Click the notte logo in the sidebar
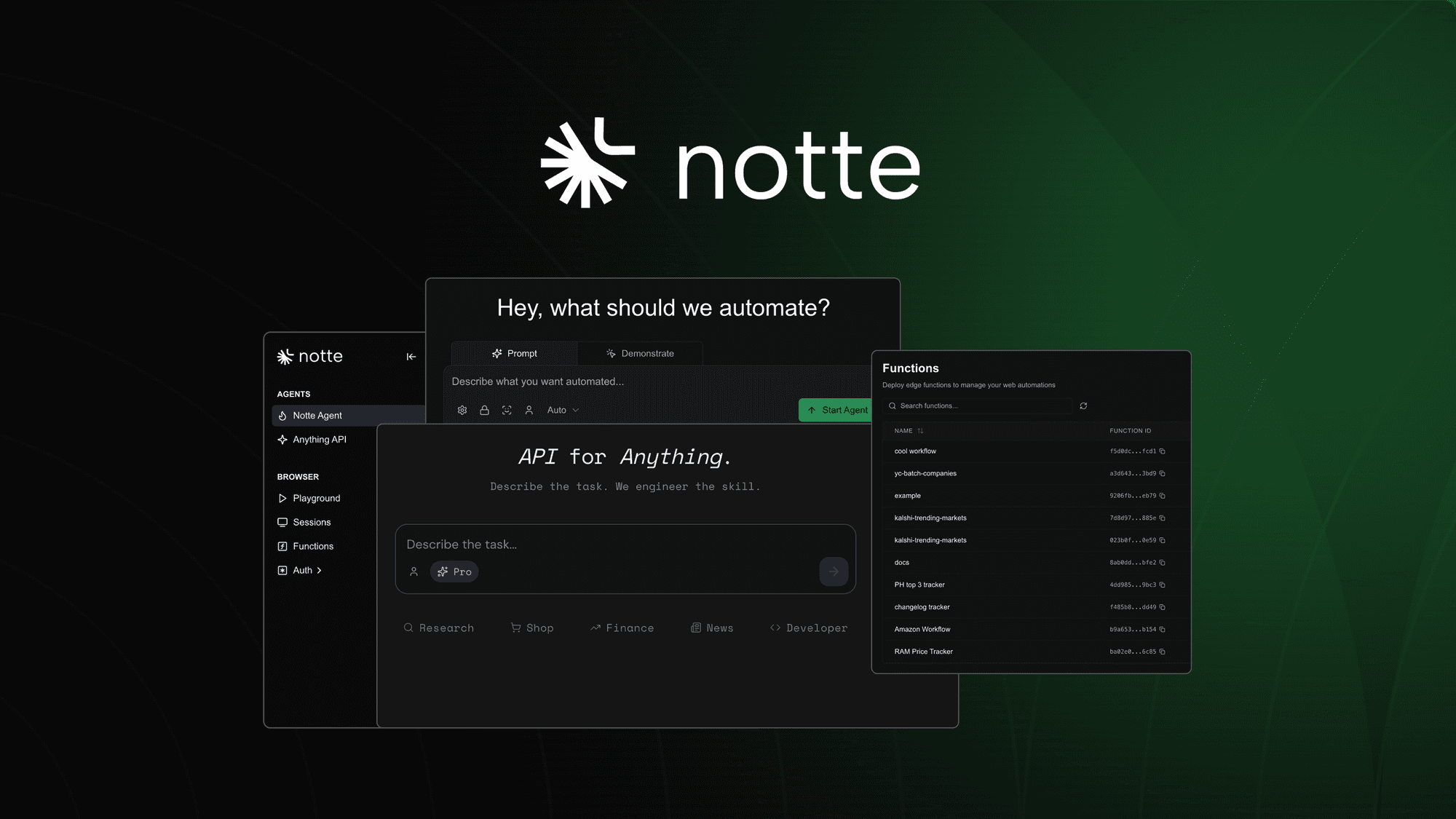The image size is (1456, 819). pyautogui.click(x=310, y=357)
